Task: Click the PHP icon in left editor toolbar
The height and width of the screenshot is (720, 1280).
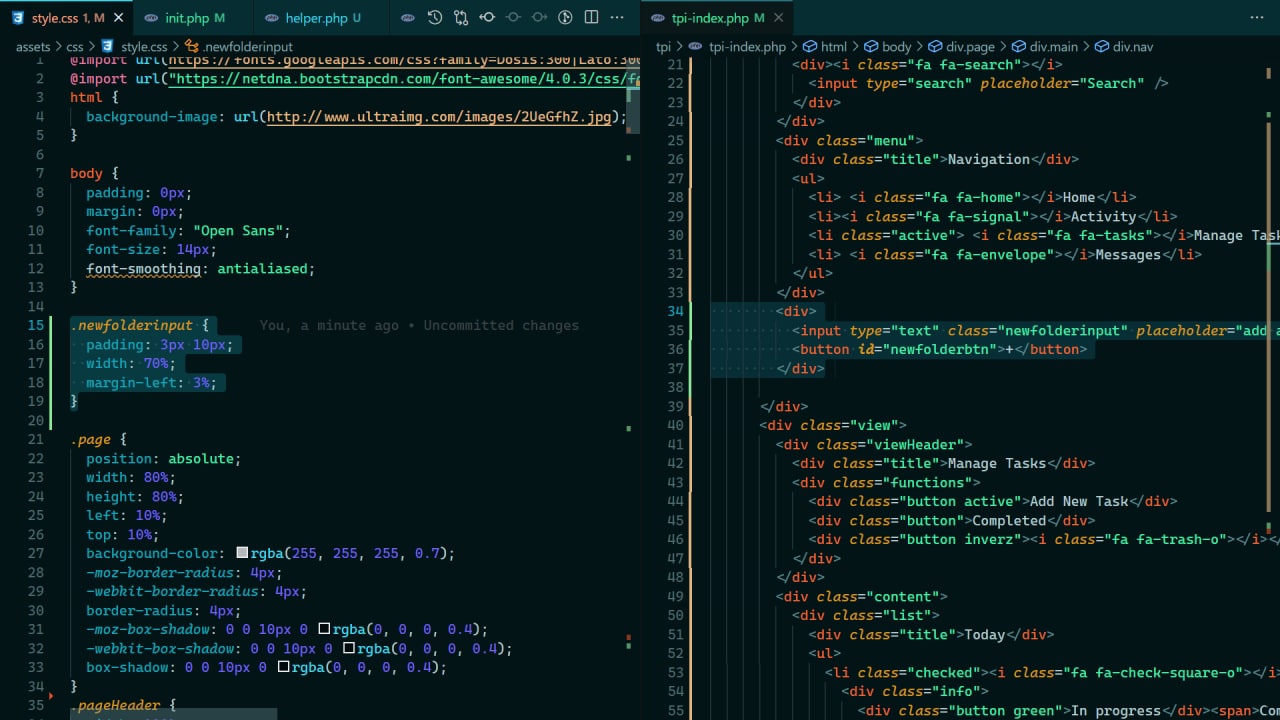Action: [409, 18]
